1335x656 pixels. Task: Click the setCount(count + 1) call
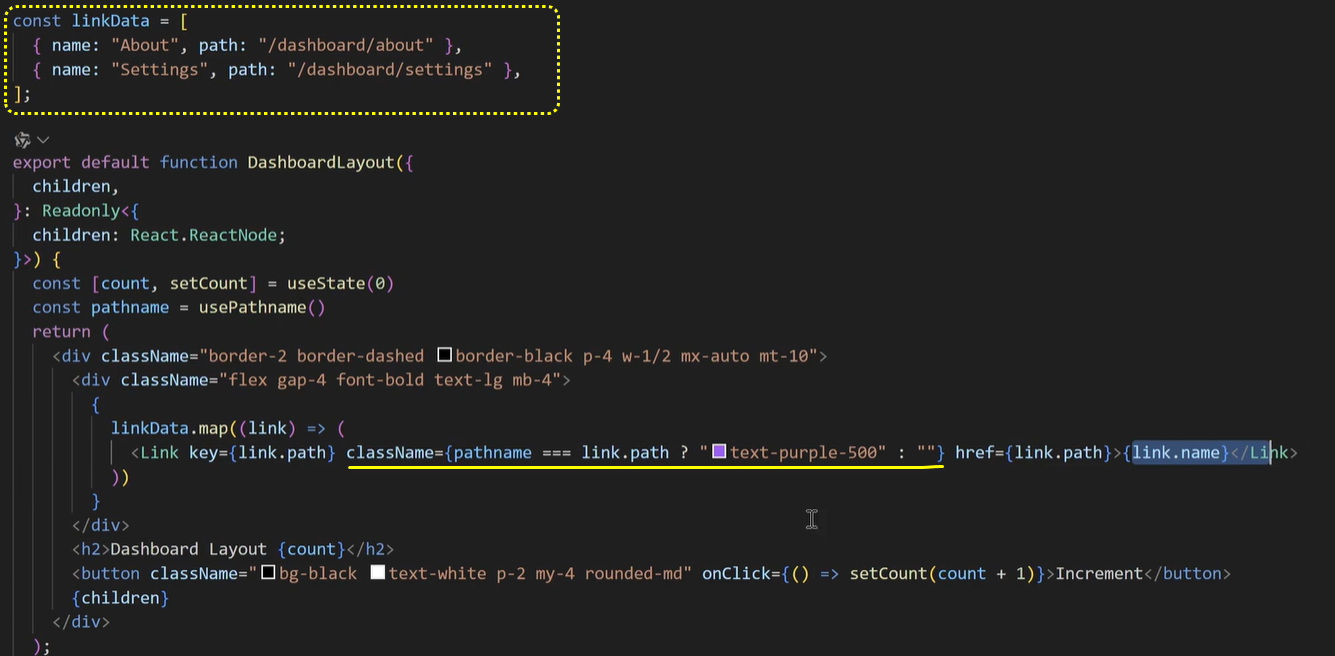[x=942, y=573]
